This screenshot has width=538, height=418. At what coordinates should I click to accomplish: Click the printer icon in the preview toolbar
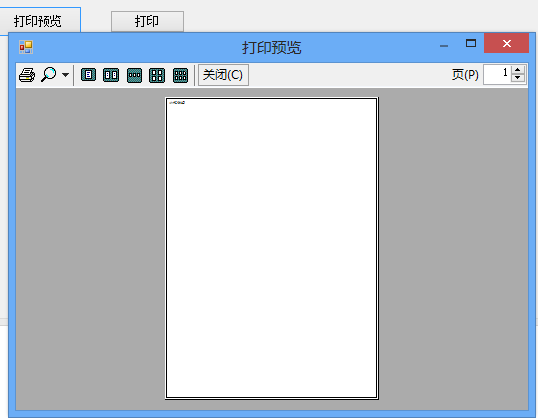[x=27, y=75]
